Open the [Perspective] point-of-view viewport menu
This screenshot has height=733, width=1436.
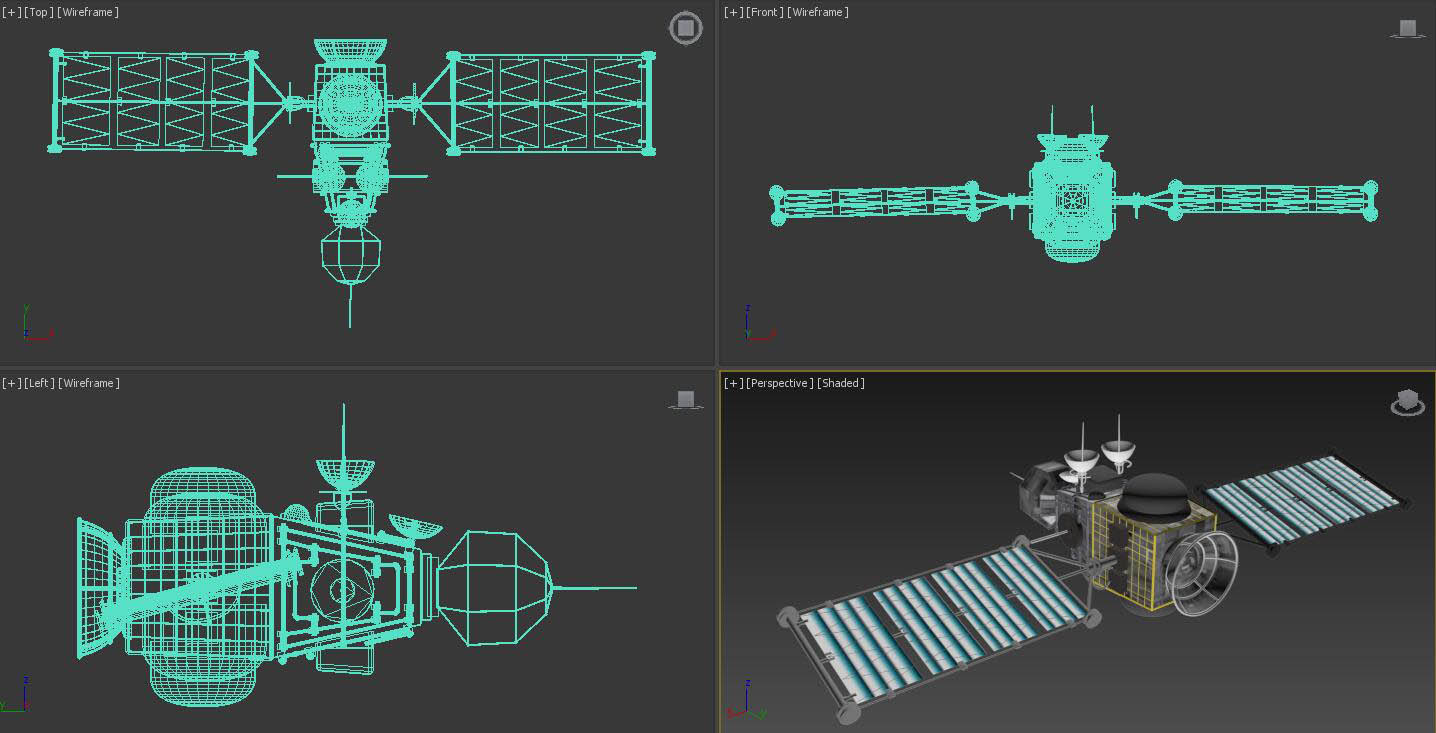click(780, 383)
